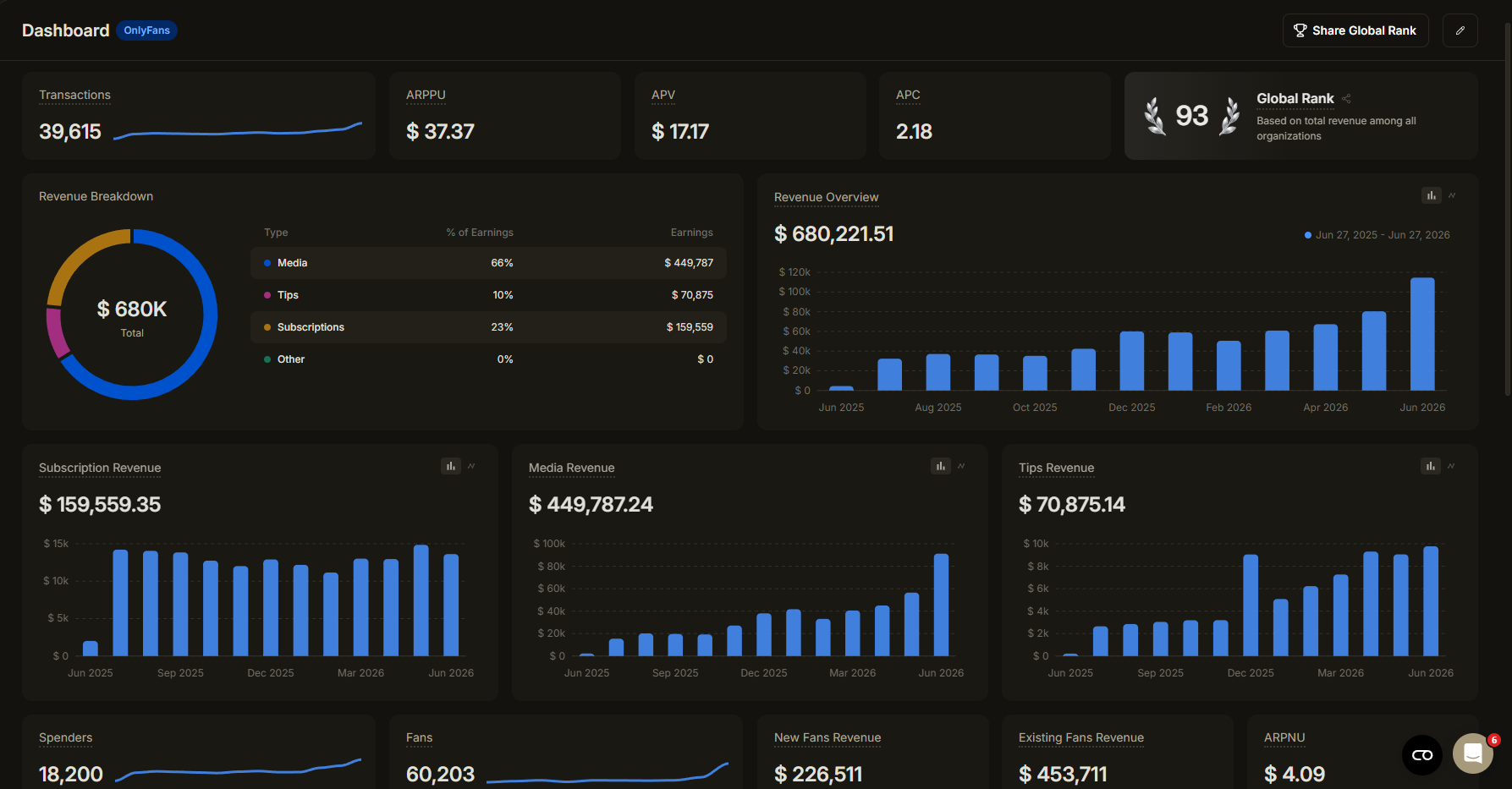Click the Transactions card label
Image resolution: width=1512 pixels, height=789 pixels.
point(74,95)
